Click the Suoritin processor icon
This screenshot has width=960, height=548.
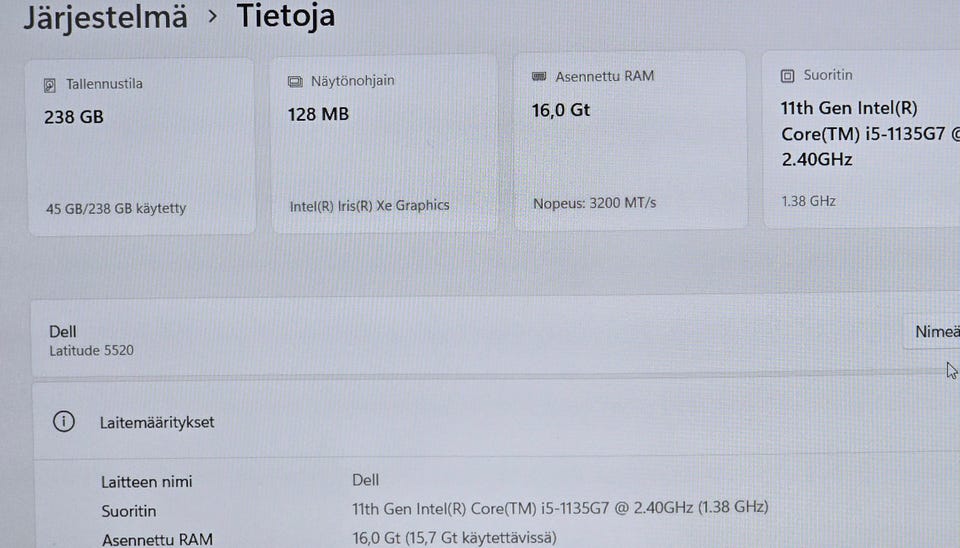(787, 76)
